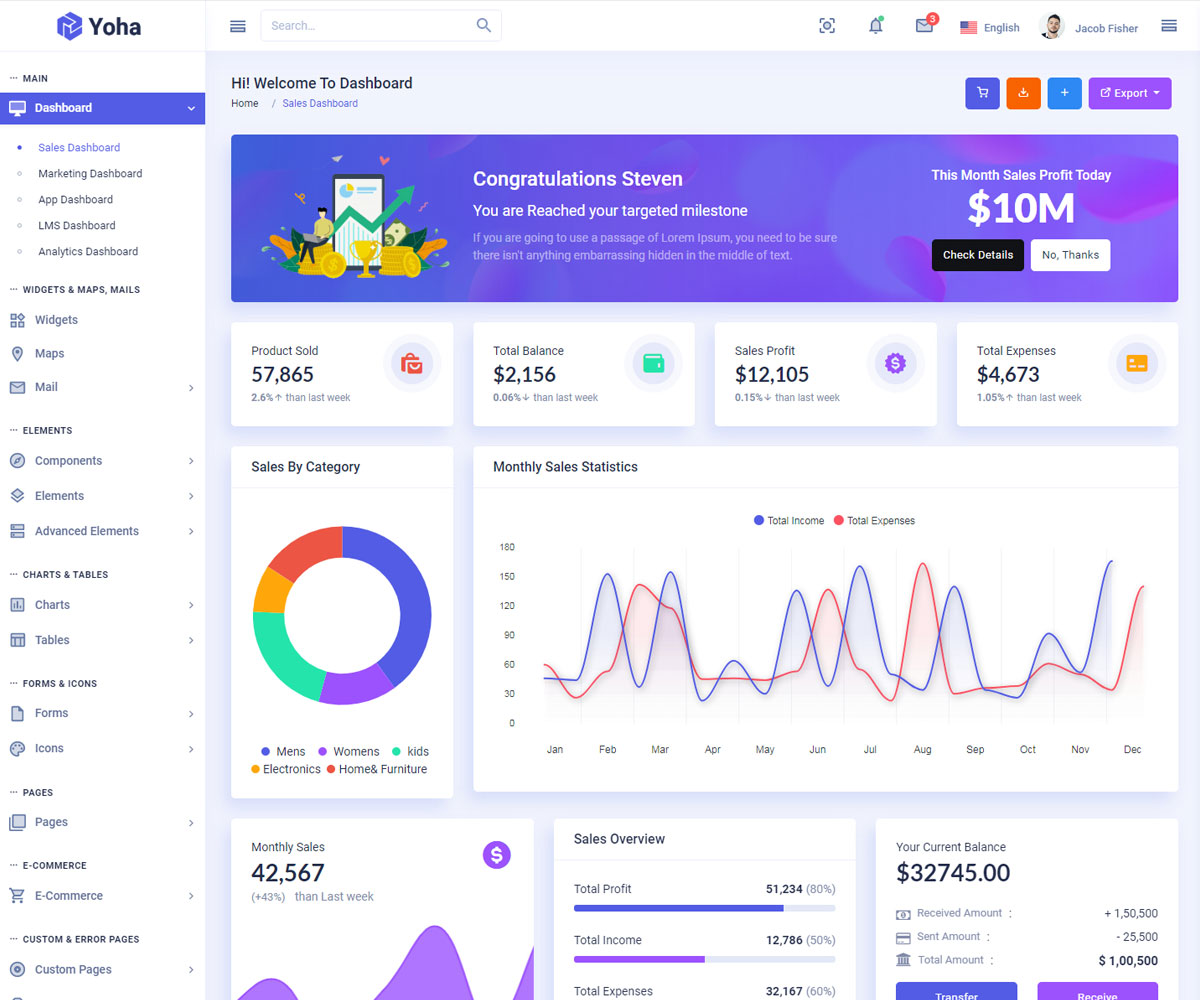Viewport: 1200px width, 1000px height.
Task: Toggle Mens legend in donut chart
Action: point(283,752)
